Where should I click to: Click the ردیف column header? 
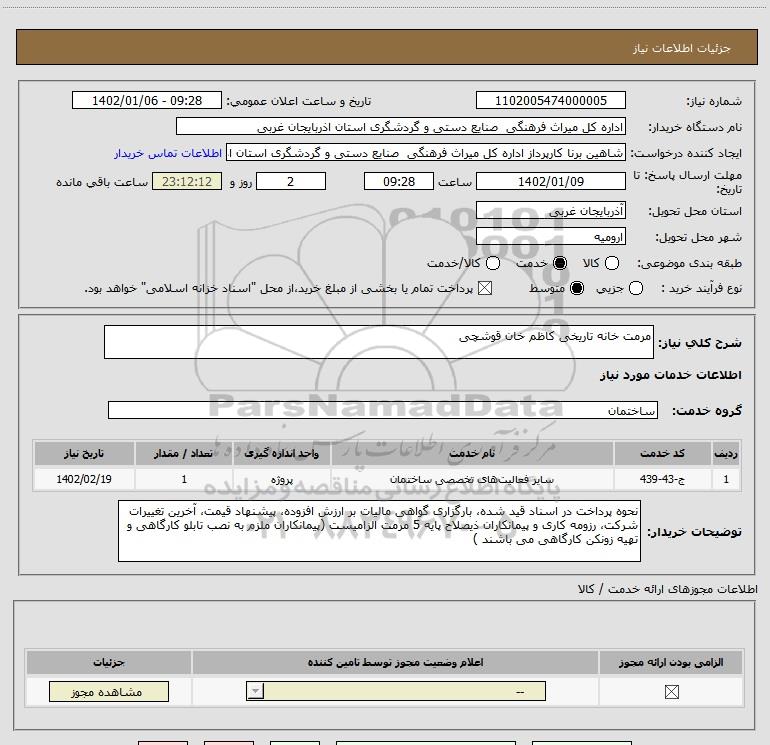[726, 453]
